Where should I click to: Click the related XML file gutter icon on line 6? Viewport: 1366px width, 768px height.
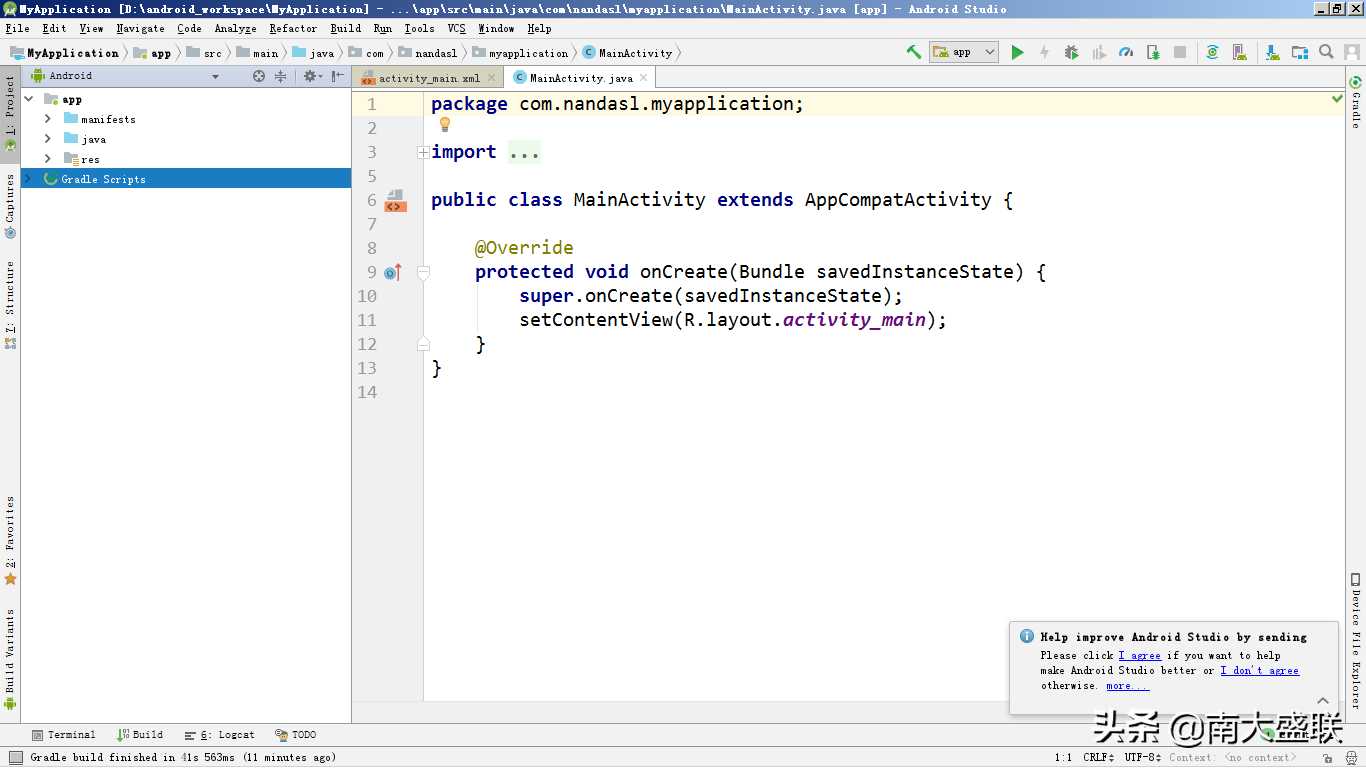pyautogui.click(x=395, y=201)
